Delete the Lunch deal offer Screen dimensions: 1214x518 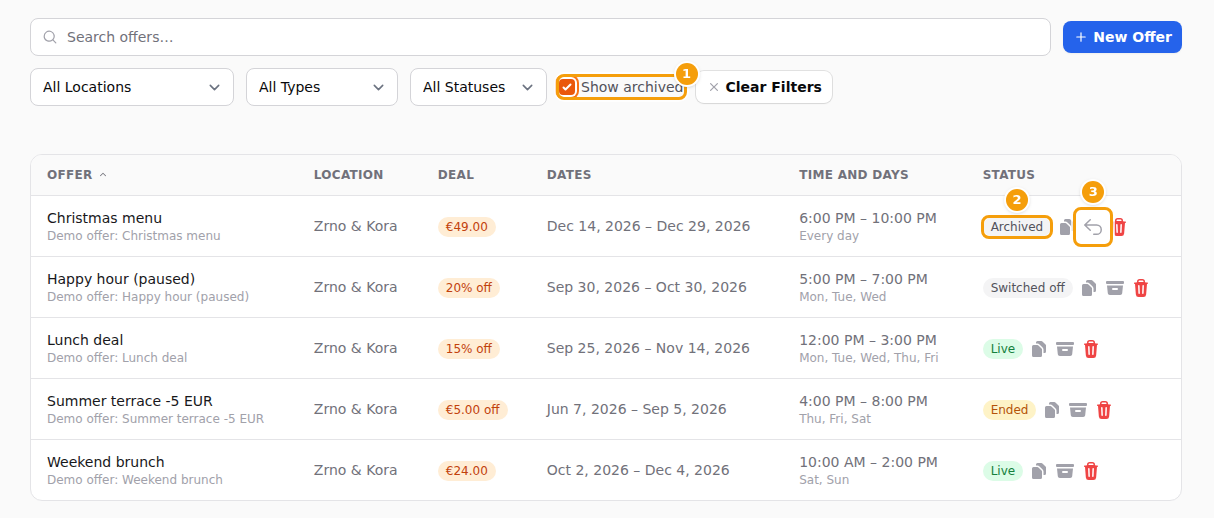(1091, 349)
